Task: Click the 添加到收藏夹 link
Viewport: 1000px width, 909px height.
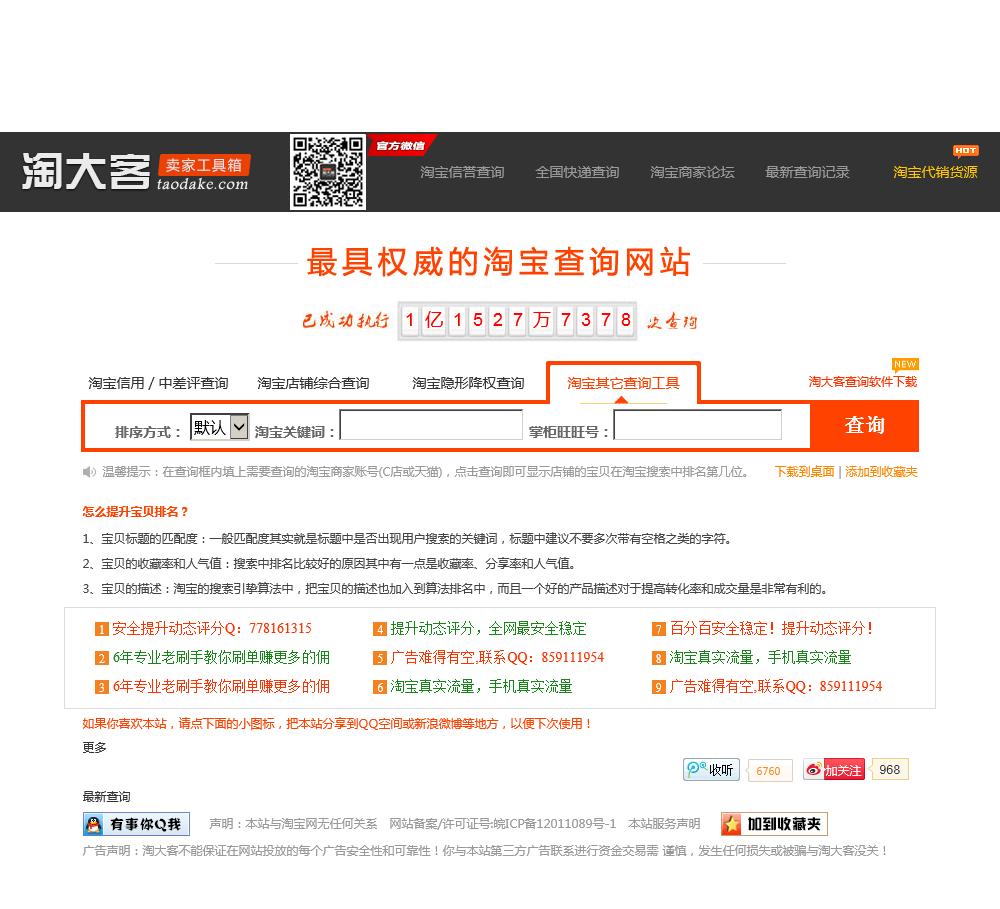Action: [x=881, y=471]
